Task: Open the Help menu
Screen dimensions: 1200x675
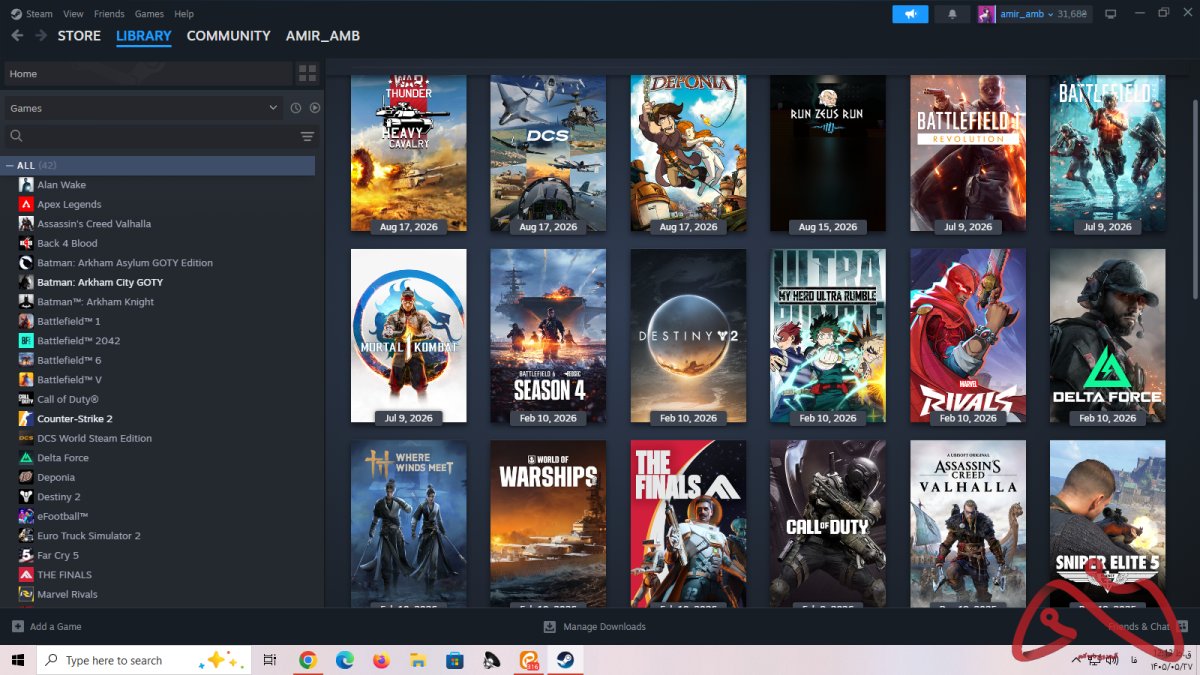Action: (184, 14)
